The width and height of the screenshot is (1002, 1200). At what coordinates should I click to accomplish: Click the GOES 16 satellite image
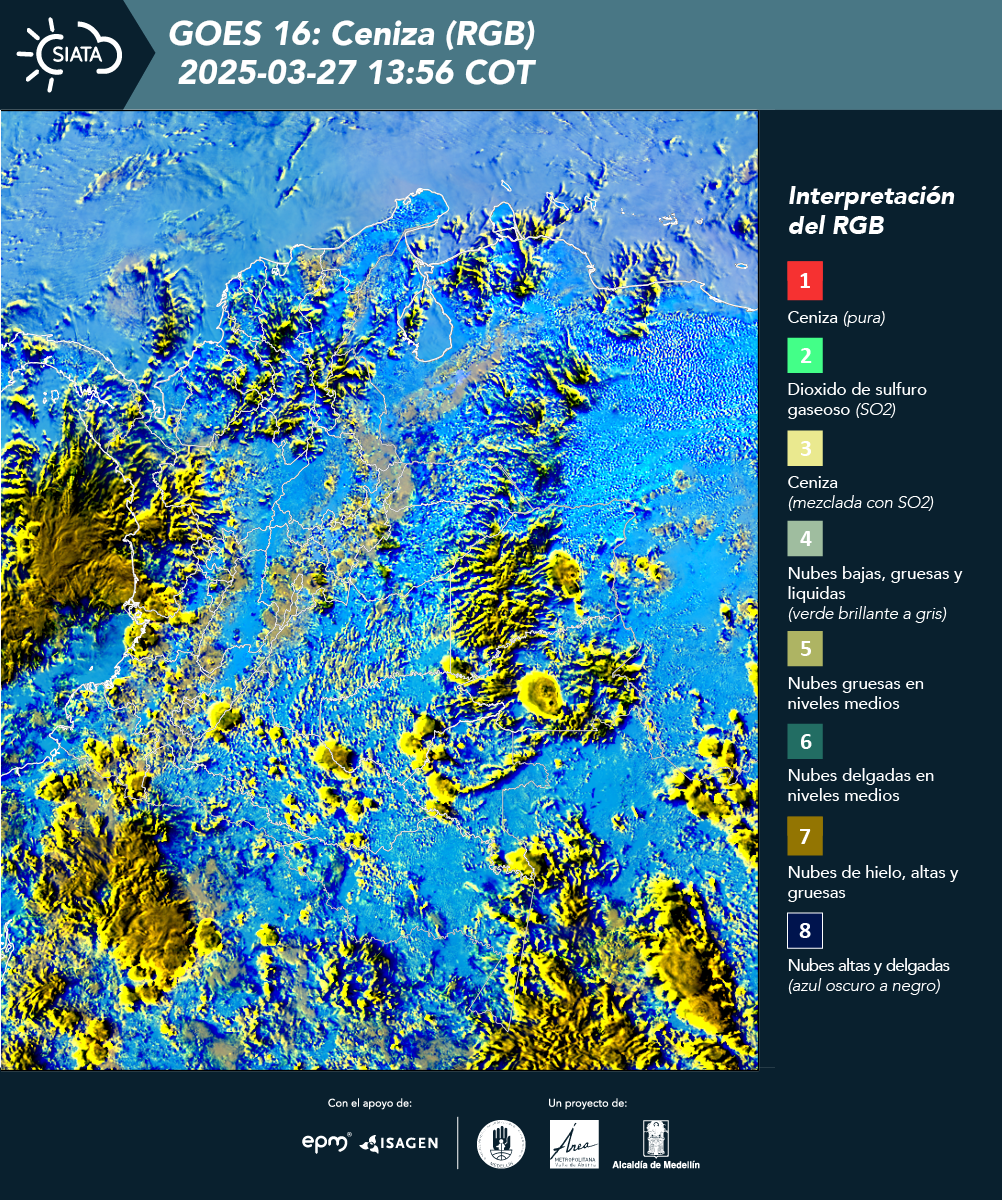click(380, 590)
